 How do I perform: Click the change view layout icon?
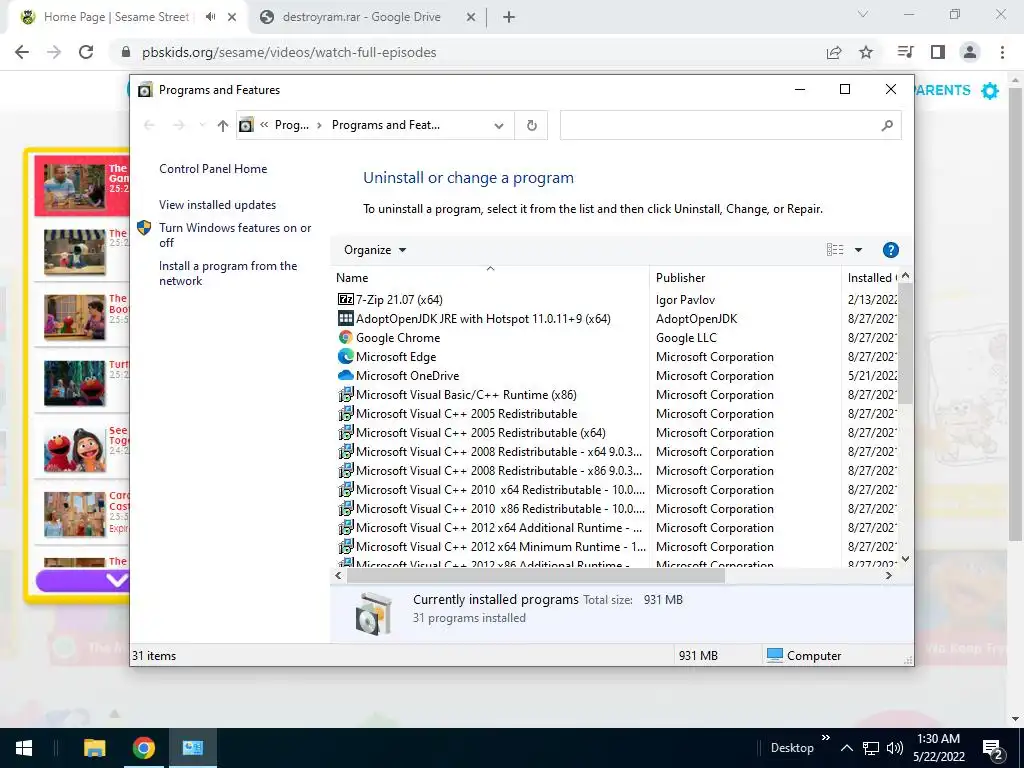835,249
